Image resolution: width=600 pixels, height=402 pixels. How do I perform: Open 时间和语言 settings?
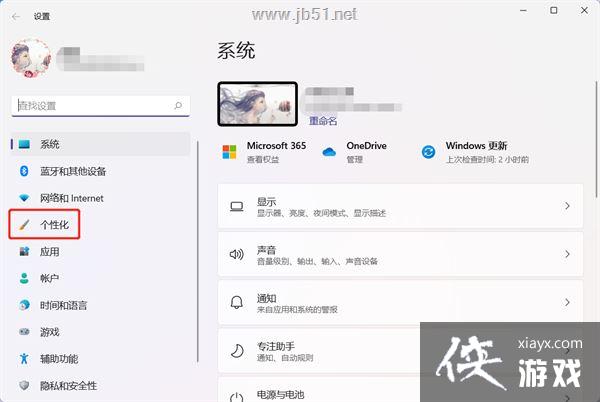100,305
